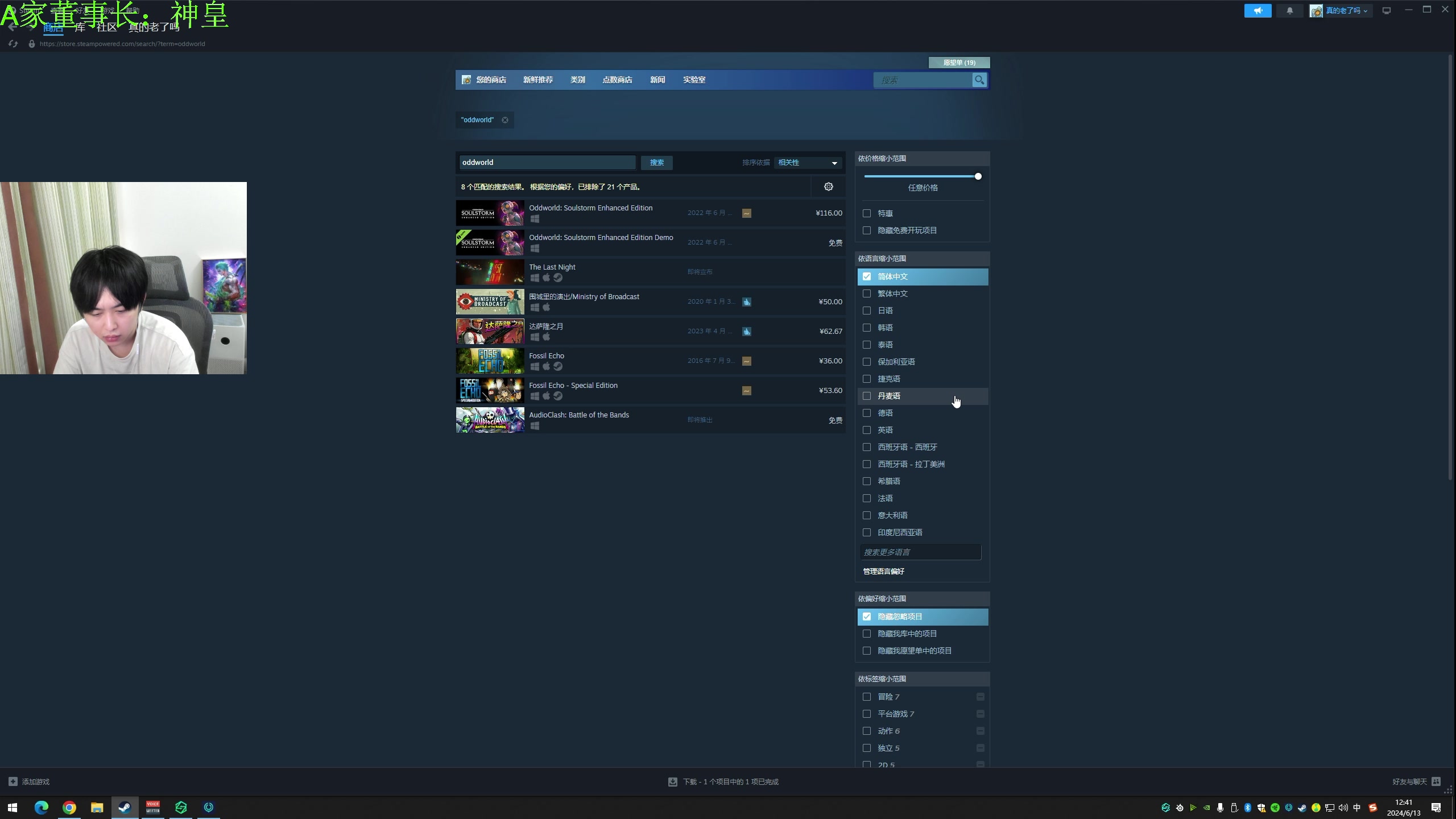The image size is (1456, 819).
Task: Open the 点数商店 points shop
Action: pos(617,80)
